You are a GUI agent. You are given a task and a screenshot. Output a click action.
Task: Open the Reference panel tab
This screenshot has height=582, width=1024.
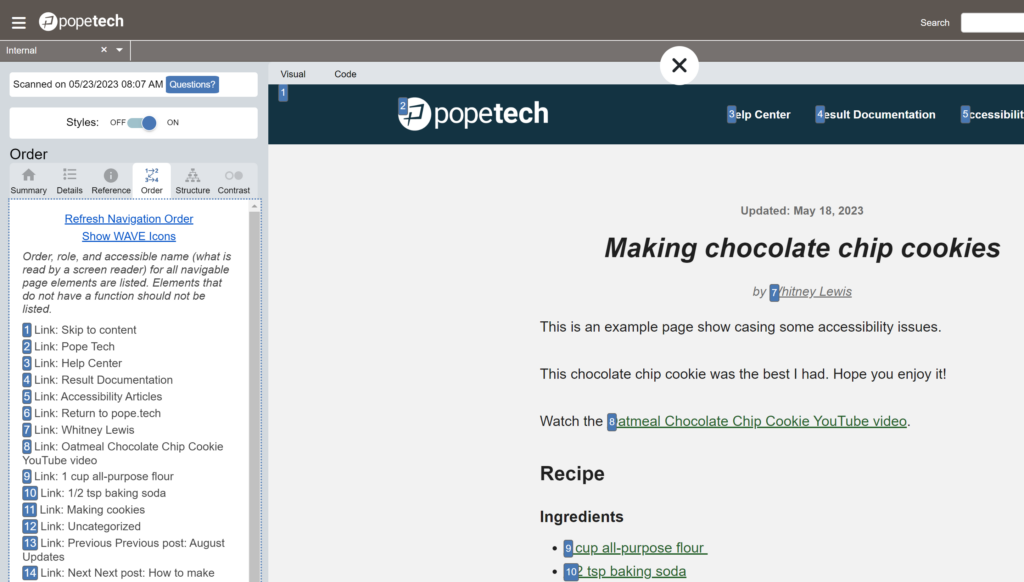111,181
